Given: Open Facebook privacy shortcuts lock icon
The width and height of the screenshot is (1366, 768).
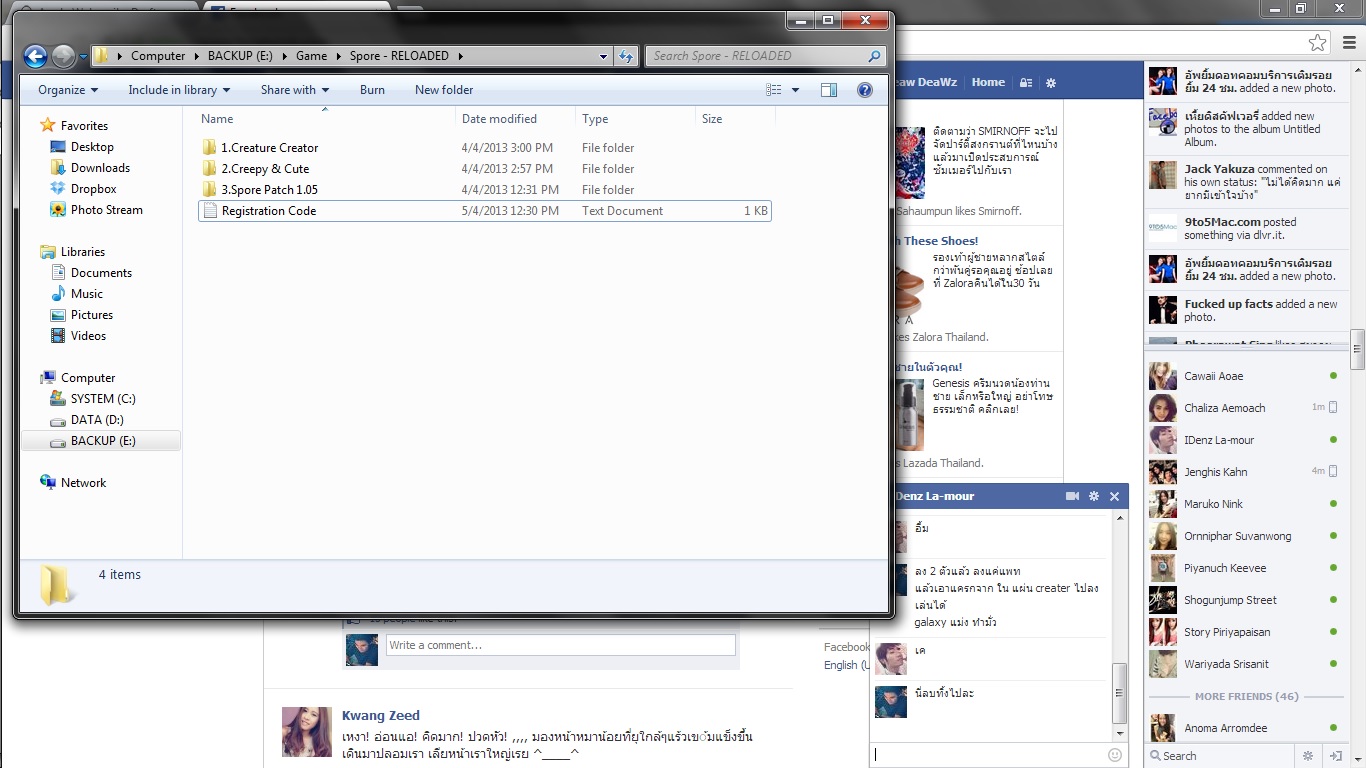Looking at the screenshot, I should (1026, 83).
